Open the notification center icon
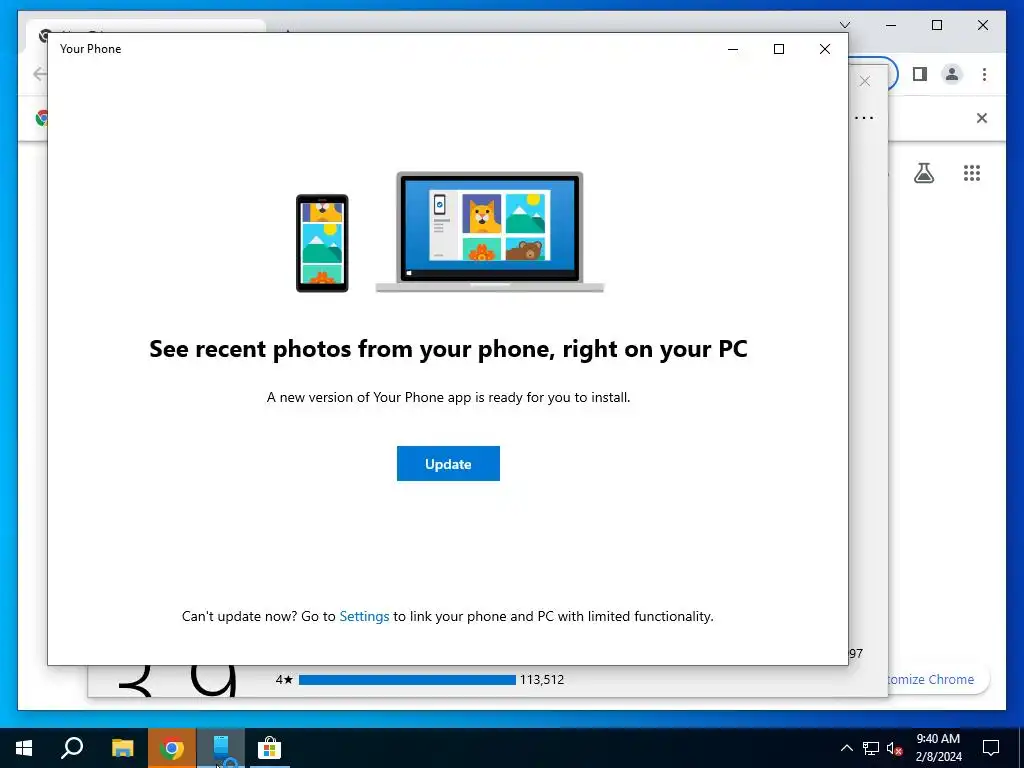Image resolution: width=1024 pixels, height=768 pixels. pos(991,748)
